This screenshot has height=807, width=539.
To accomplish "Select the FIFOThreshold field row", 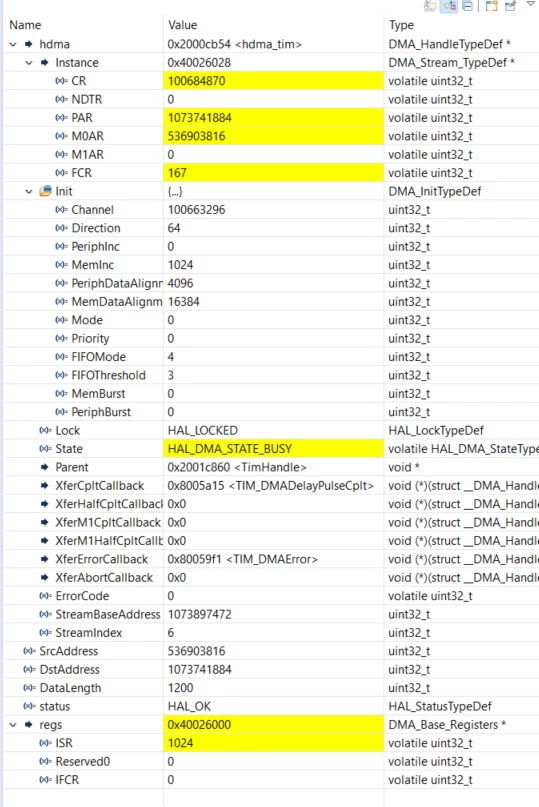I will [x=271, y=375].
